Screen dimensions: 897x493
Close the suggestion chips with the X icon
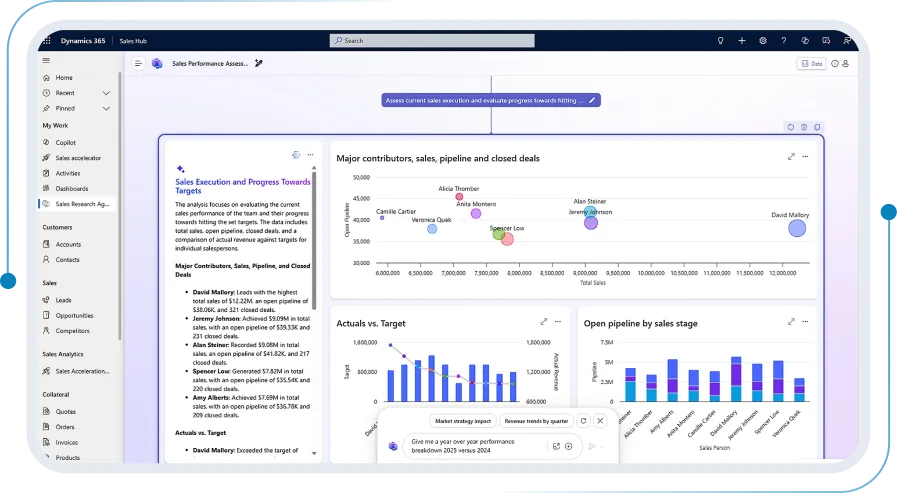click(x=600, y=421)
